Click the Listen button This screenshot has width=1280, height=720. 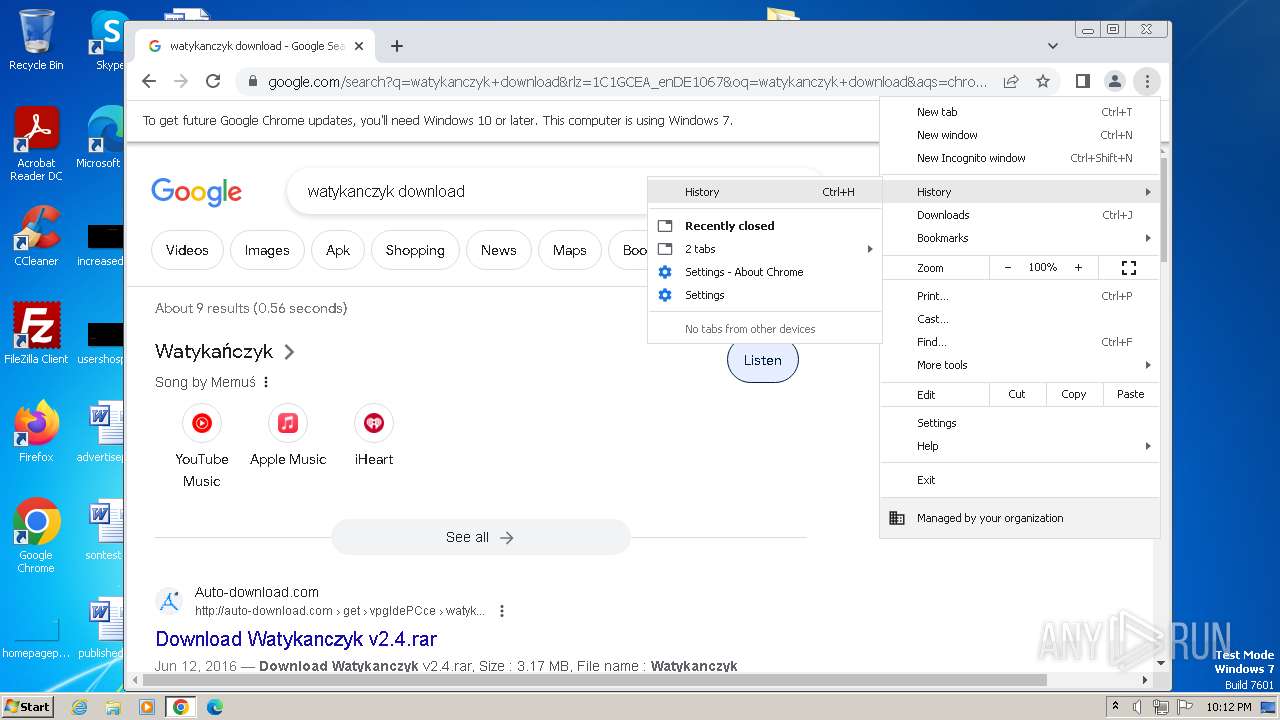[762, 360]
